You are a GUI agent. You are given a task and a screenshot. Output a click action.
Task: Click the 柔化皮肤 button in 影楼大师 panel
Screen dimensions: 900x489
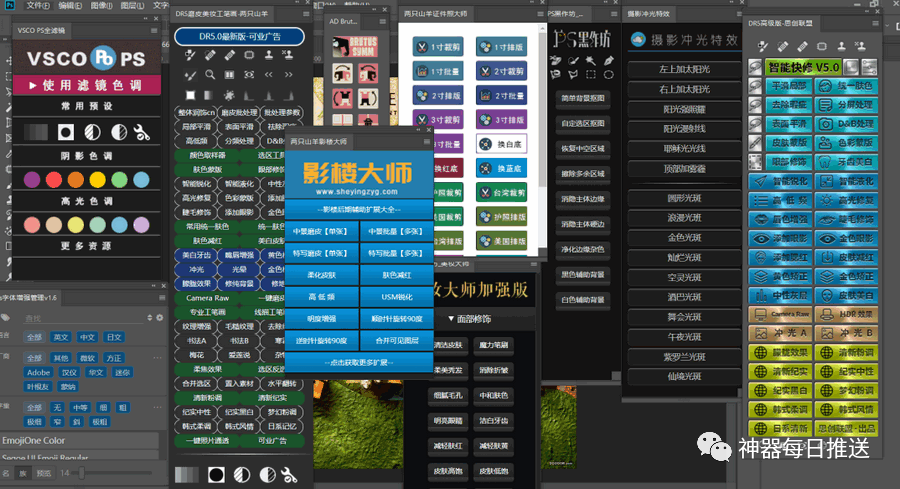click(321, 275)
